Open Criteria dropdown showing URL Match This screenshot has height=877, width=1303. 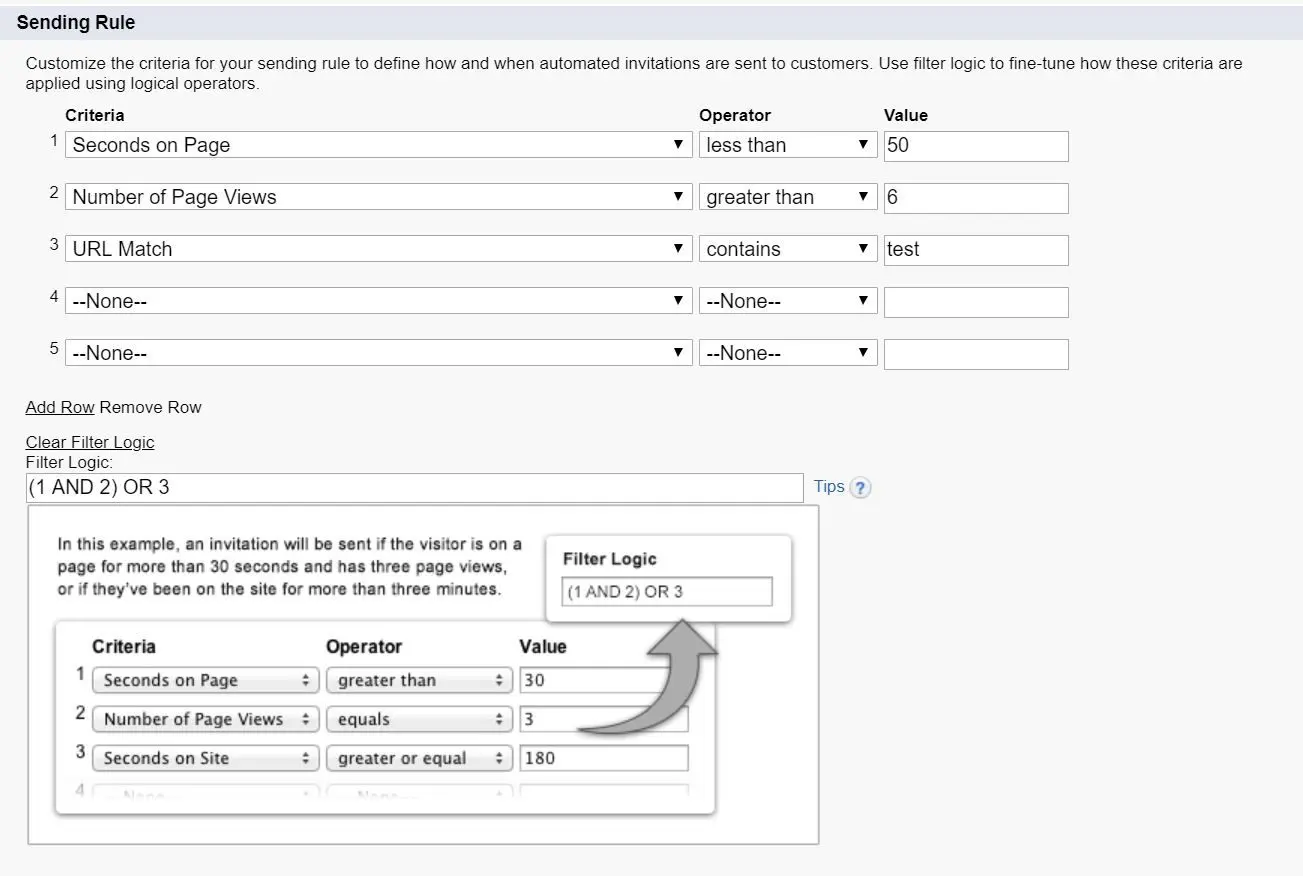(x=379, y=249)
